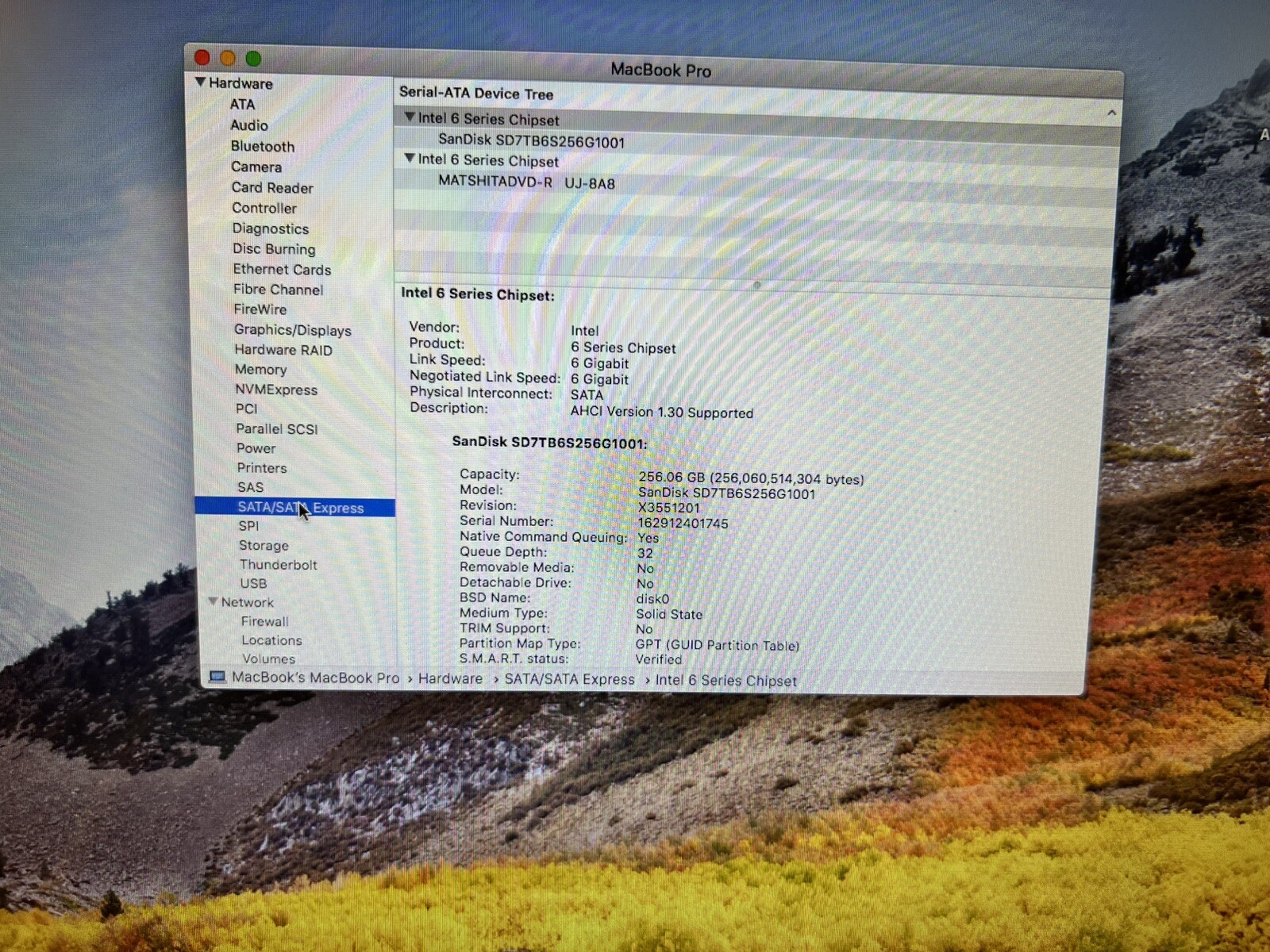
Task: Click the serial number value 162912401745
Action: (683, 524)
